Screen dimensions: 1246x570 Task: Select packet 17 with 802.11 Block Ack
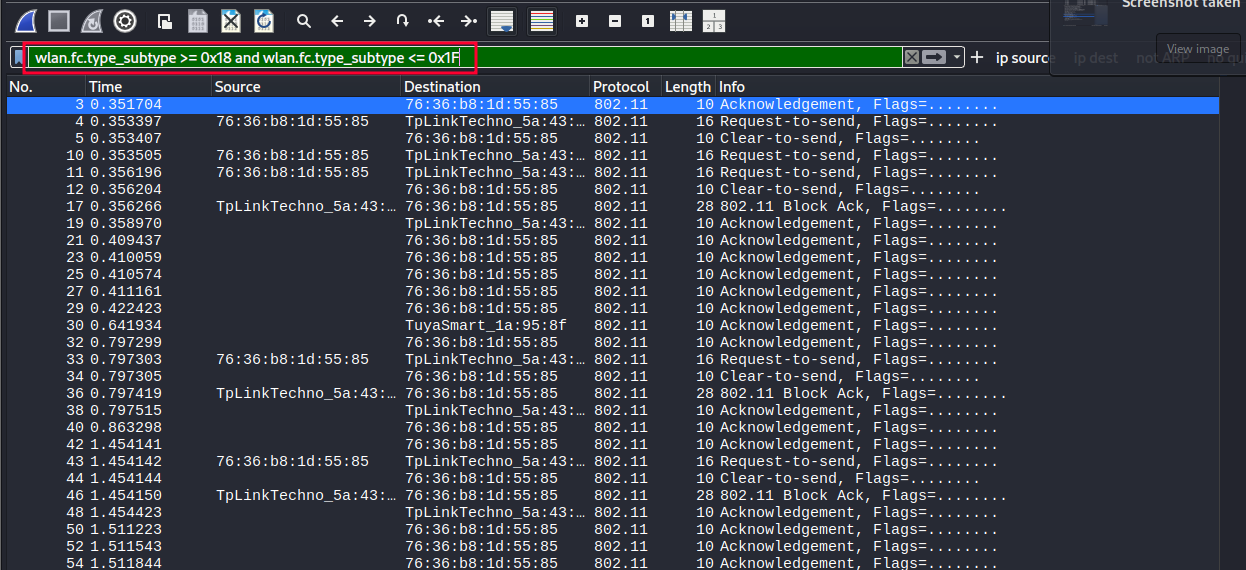click(x=500, y=207)
